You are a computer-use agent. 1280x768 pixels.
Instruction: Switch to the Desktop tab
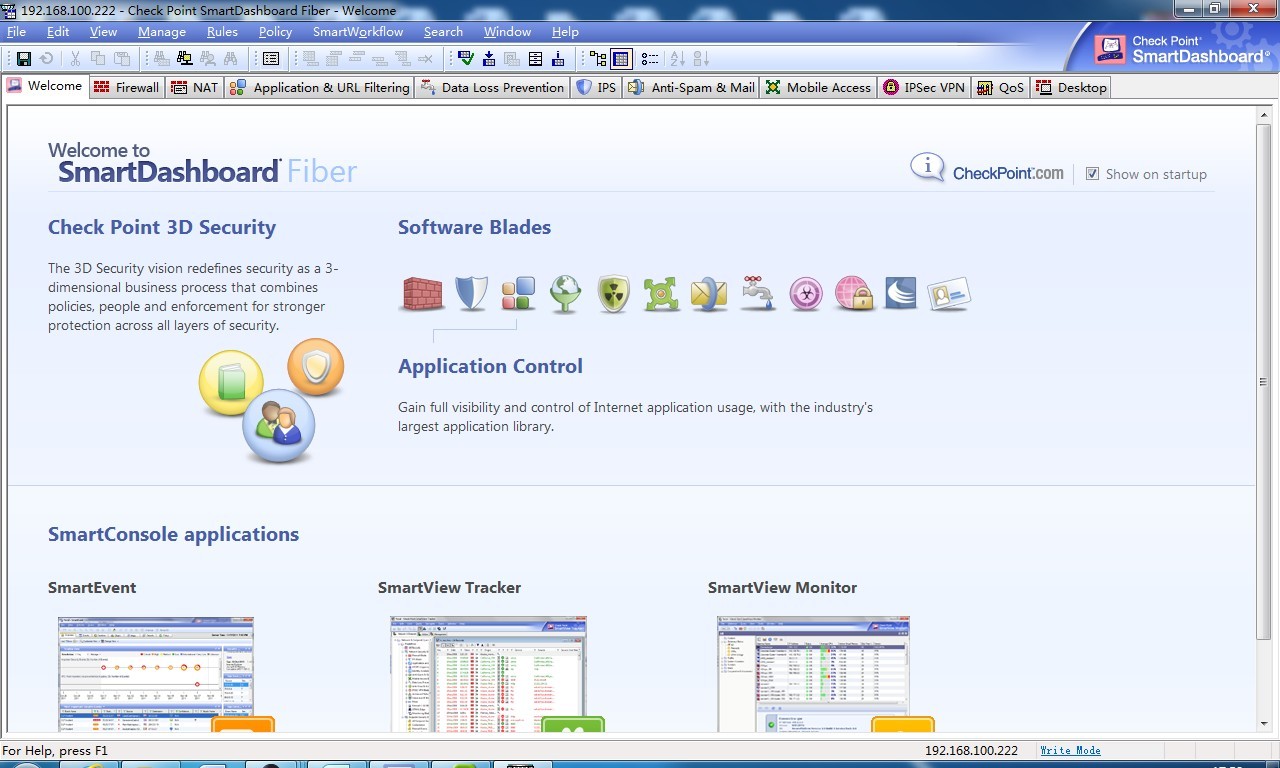click(1071, 87)
